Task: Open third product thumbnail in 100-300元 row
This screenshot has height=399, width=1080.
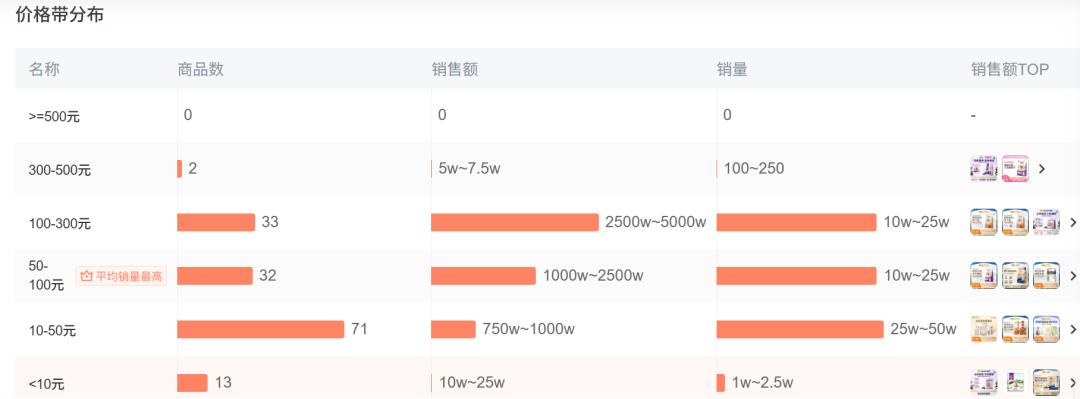Action: pyautogui.click(x=1046, y=222)
